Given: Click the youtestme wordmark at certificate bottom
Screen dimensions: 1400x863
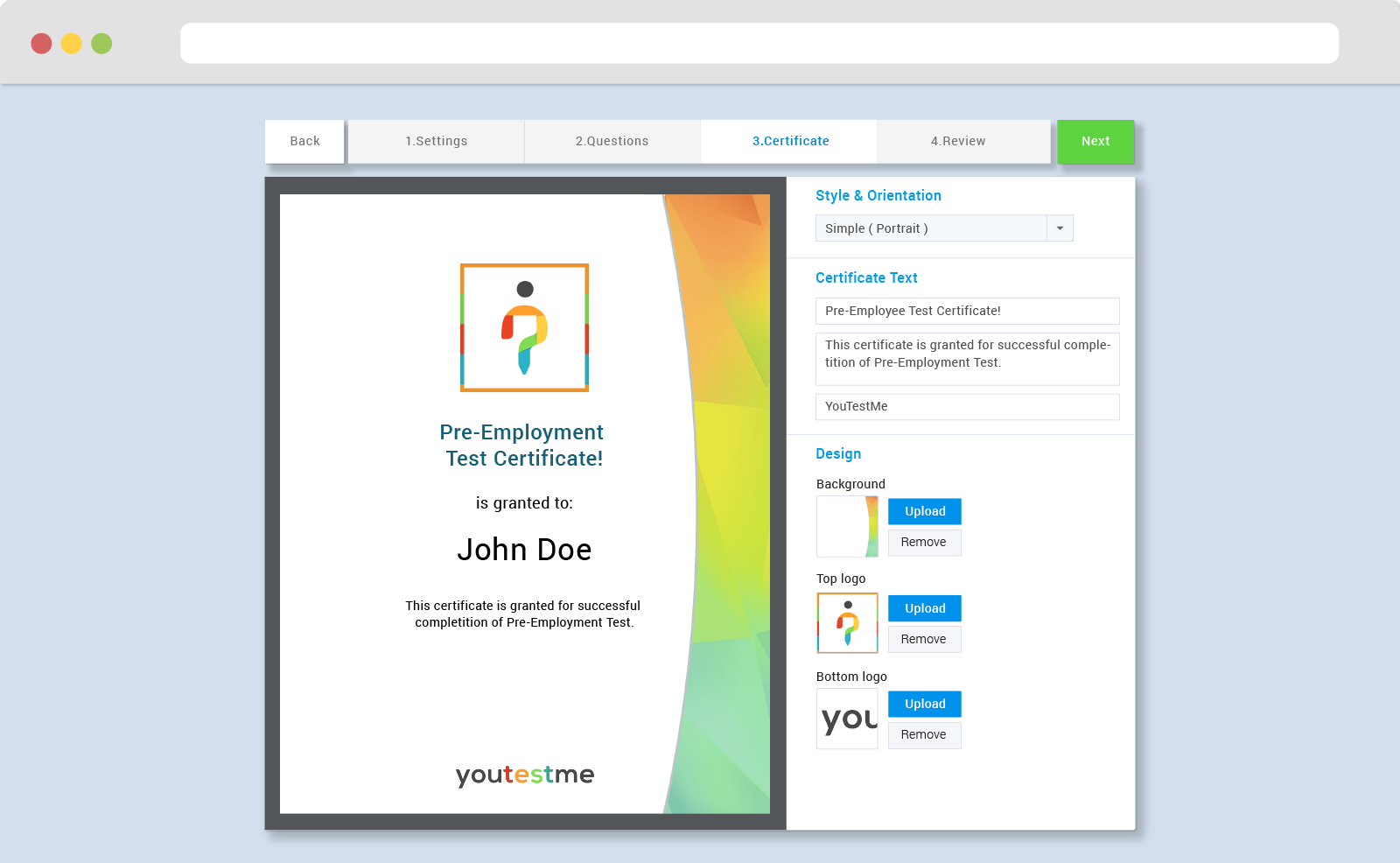Looking at the screenshot, I should coord(524,775).
